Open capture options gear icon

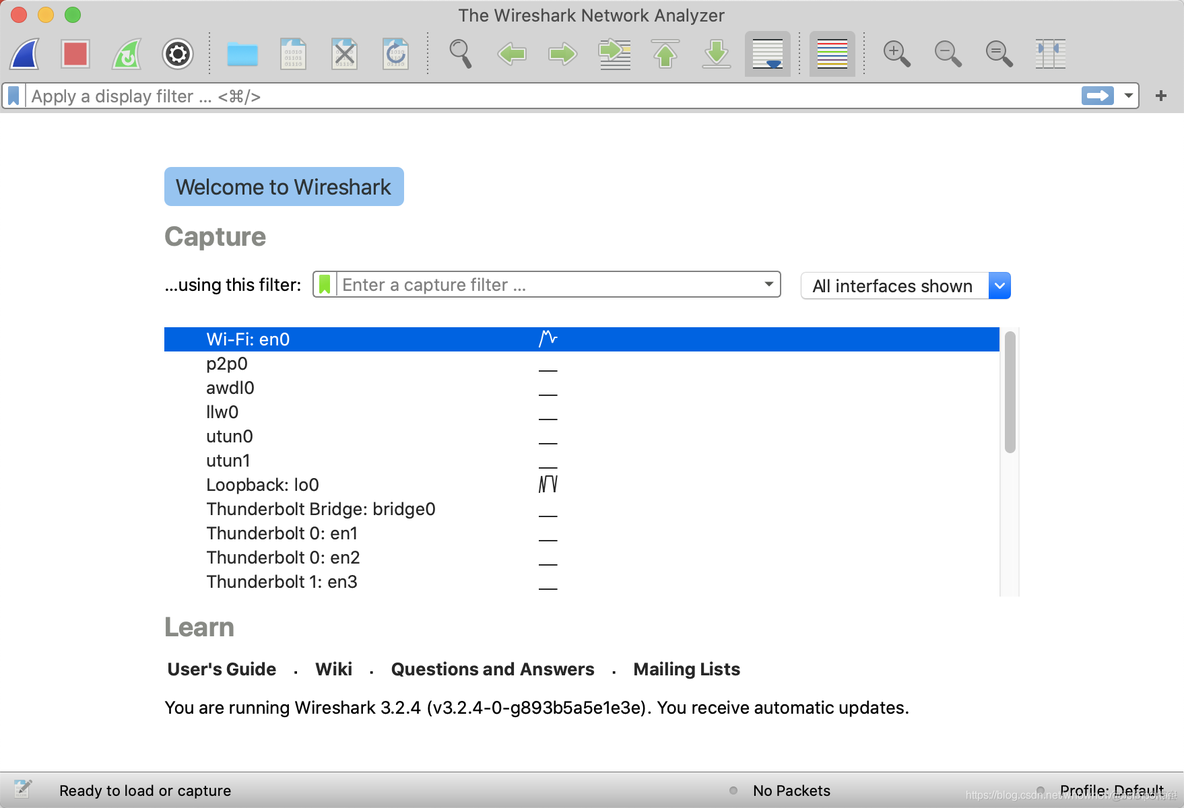pos(177,54)
